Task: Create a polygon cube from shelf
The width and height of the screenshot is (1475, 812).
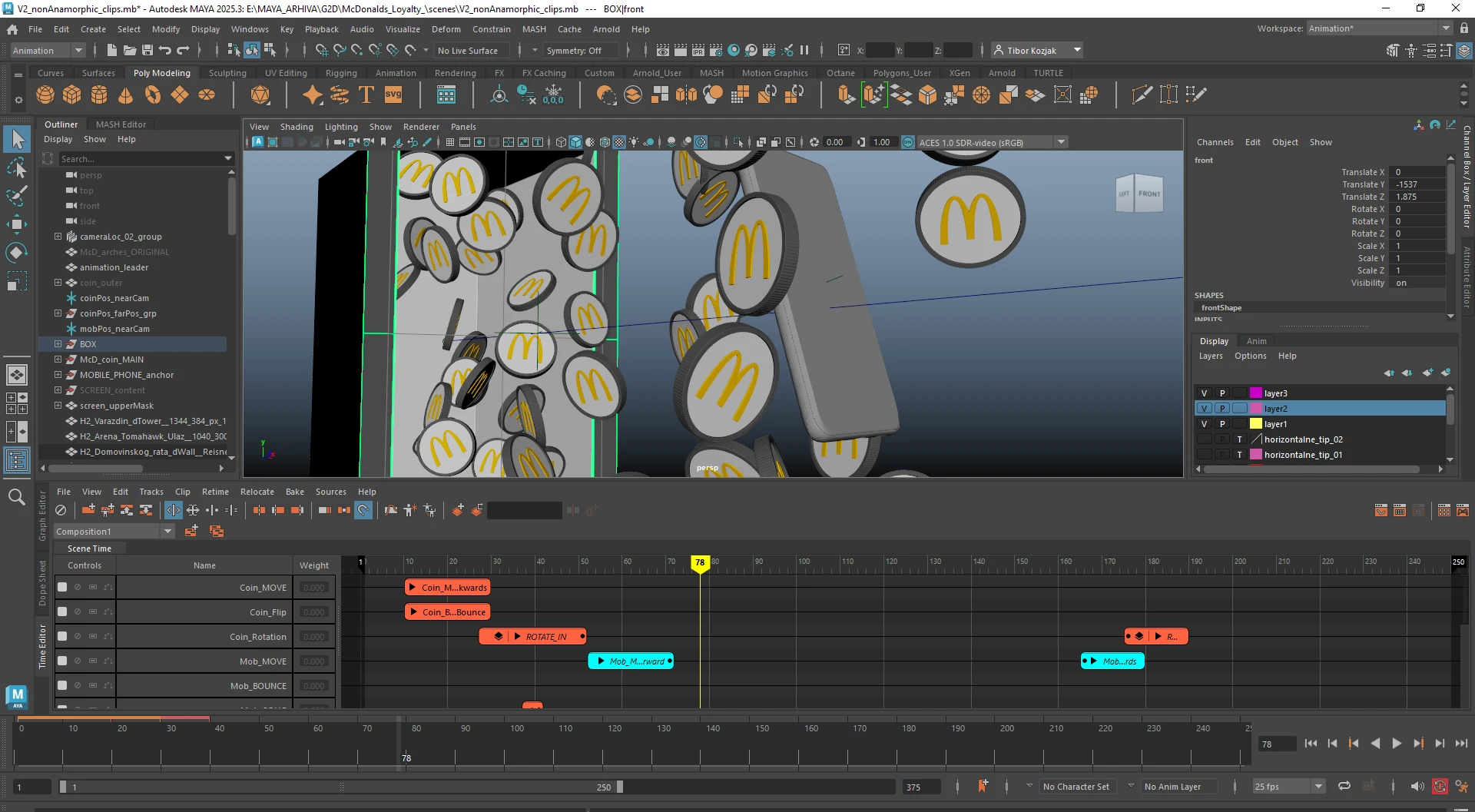Action: point(72,94)
